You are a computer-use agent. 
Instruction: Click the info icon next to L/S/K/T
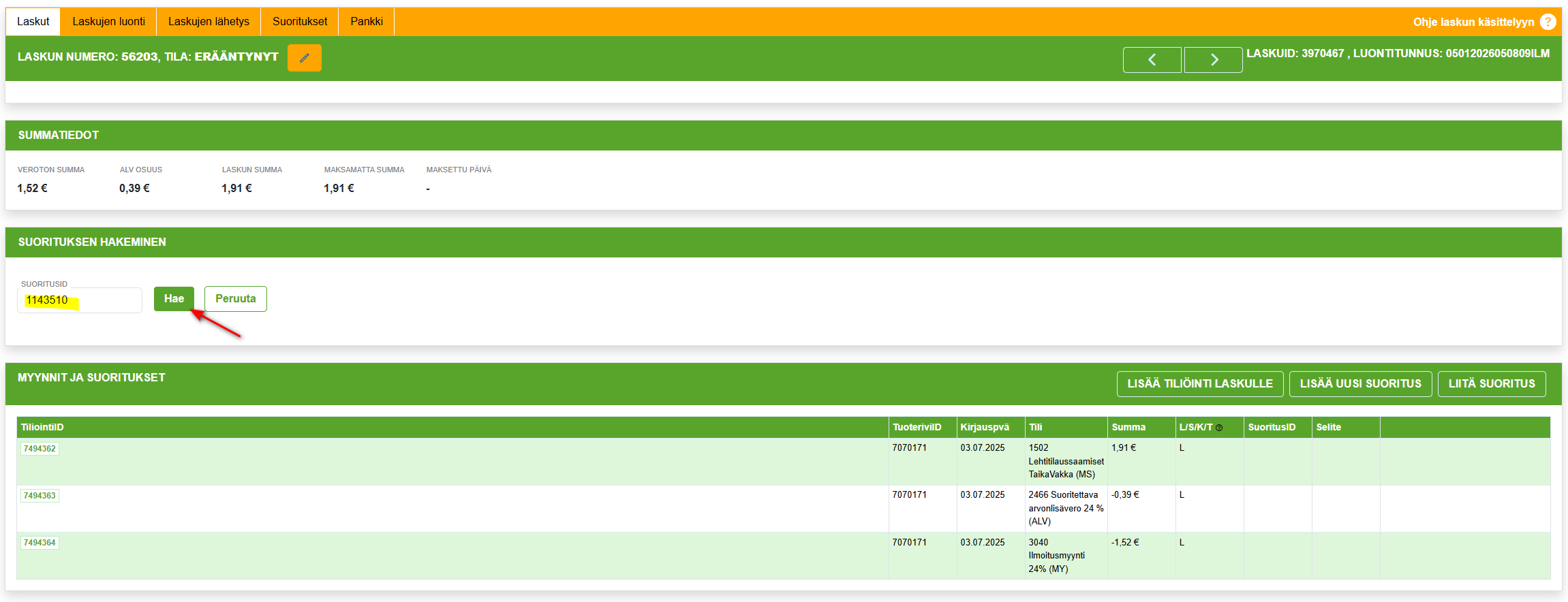click(1219, 428)
